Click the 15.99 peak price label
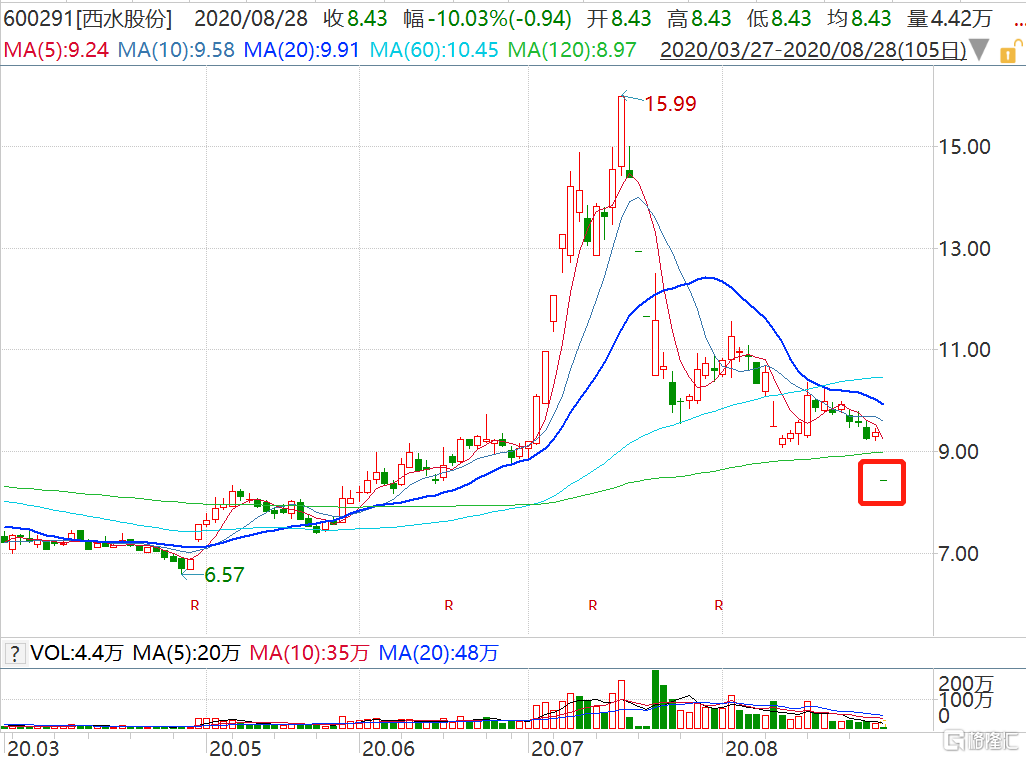Viewport: 1026px width, 759px height. click(x=669, y=103)
